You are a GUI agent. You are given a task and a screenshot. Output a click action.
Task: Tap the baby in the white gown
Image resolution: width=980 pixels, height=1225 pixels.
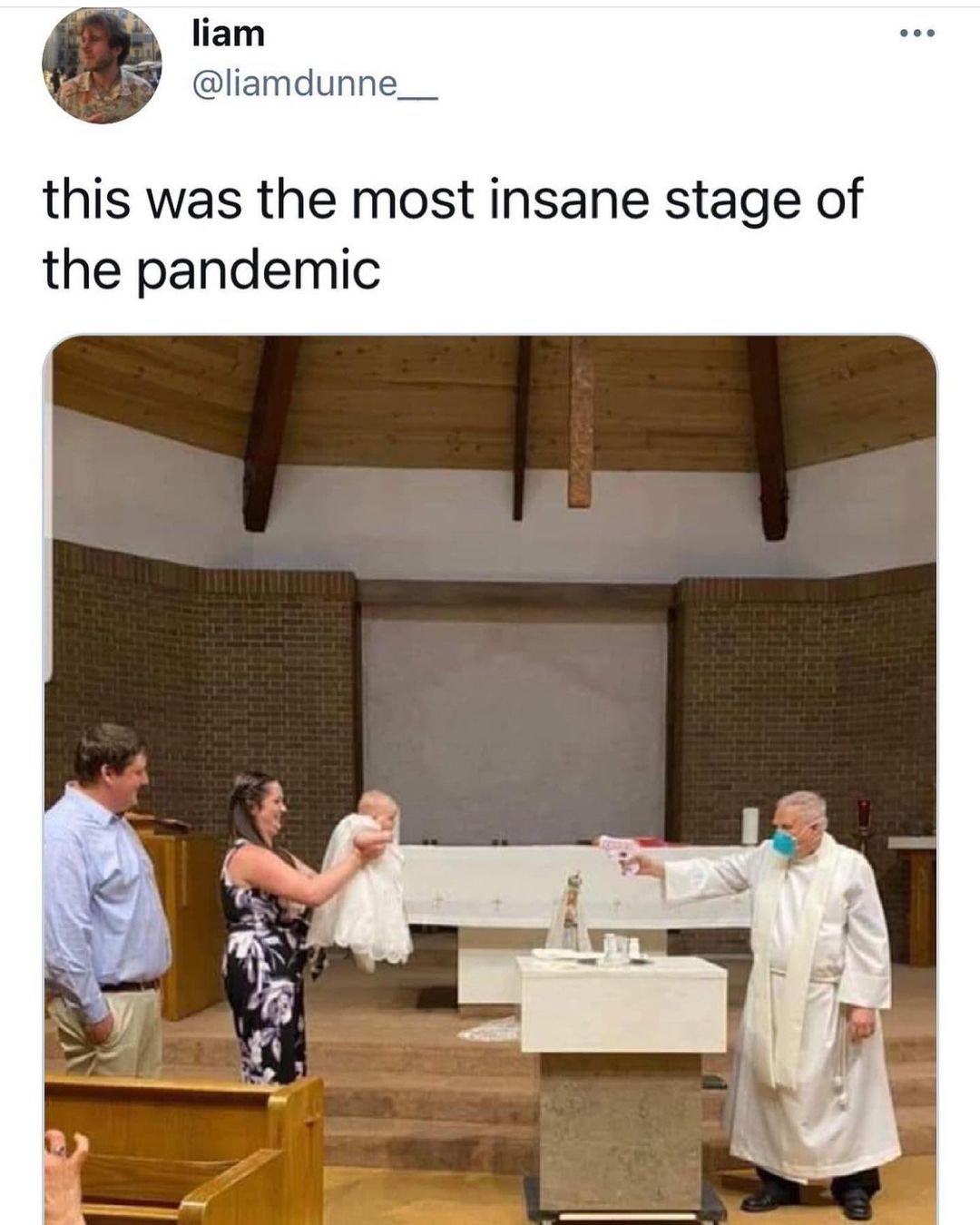tap(365, 878)
